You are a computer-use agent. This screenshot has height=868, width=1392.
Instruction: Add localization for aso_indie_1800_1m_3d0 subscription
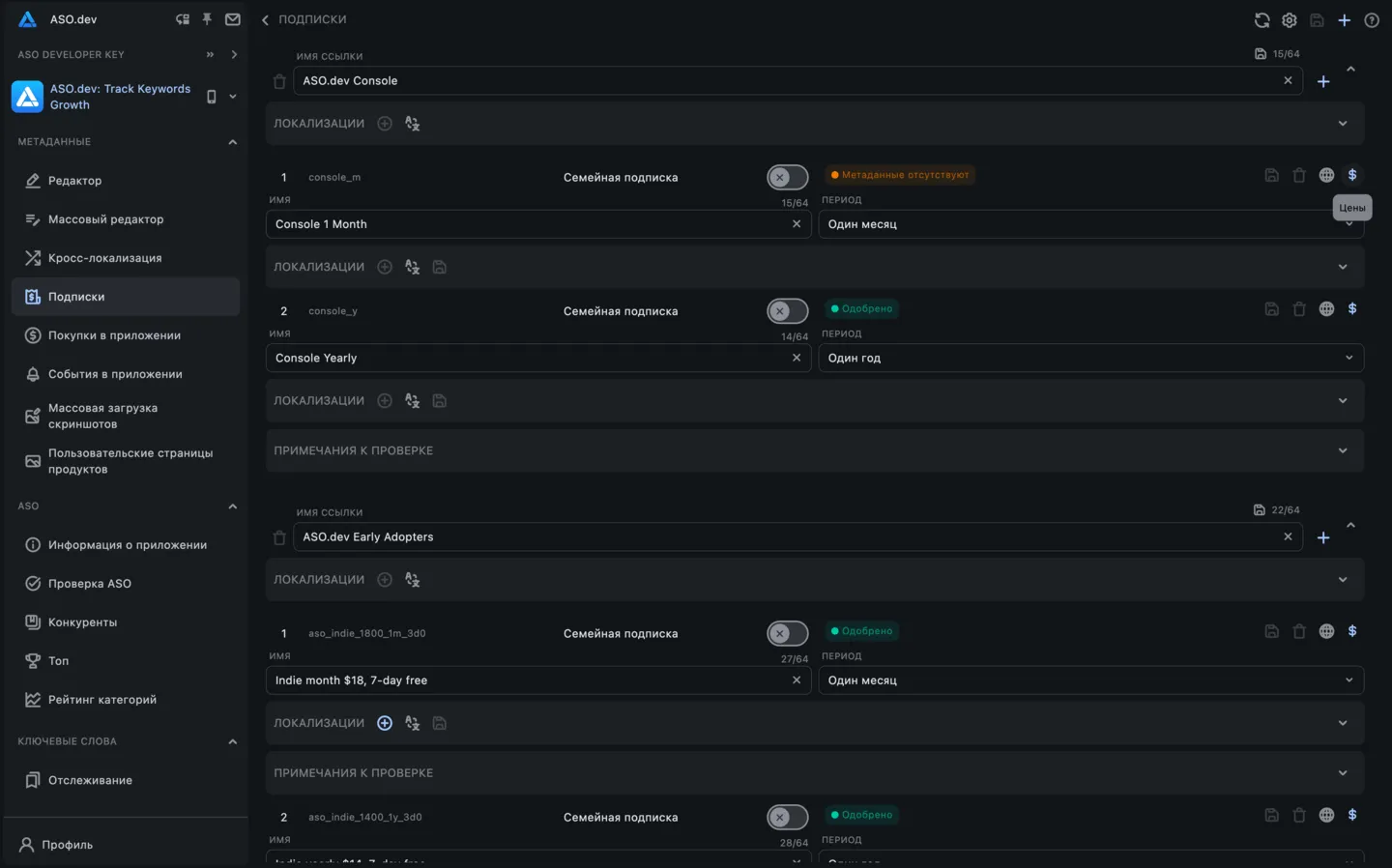pos(385,723)
